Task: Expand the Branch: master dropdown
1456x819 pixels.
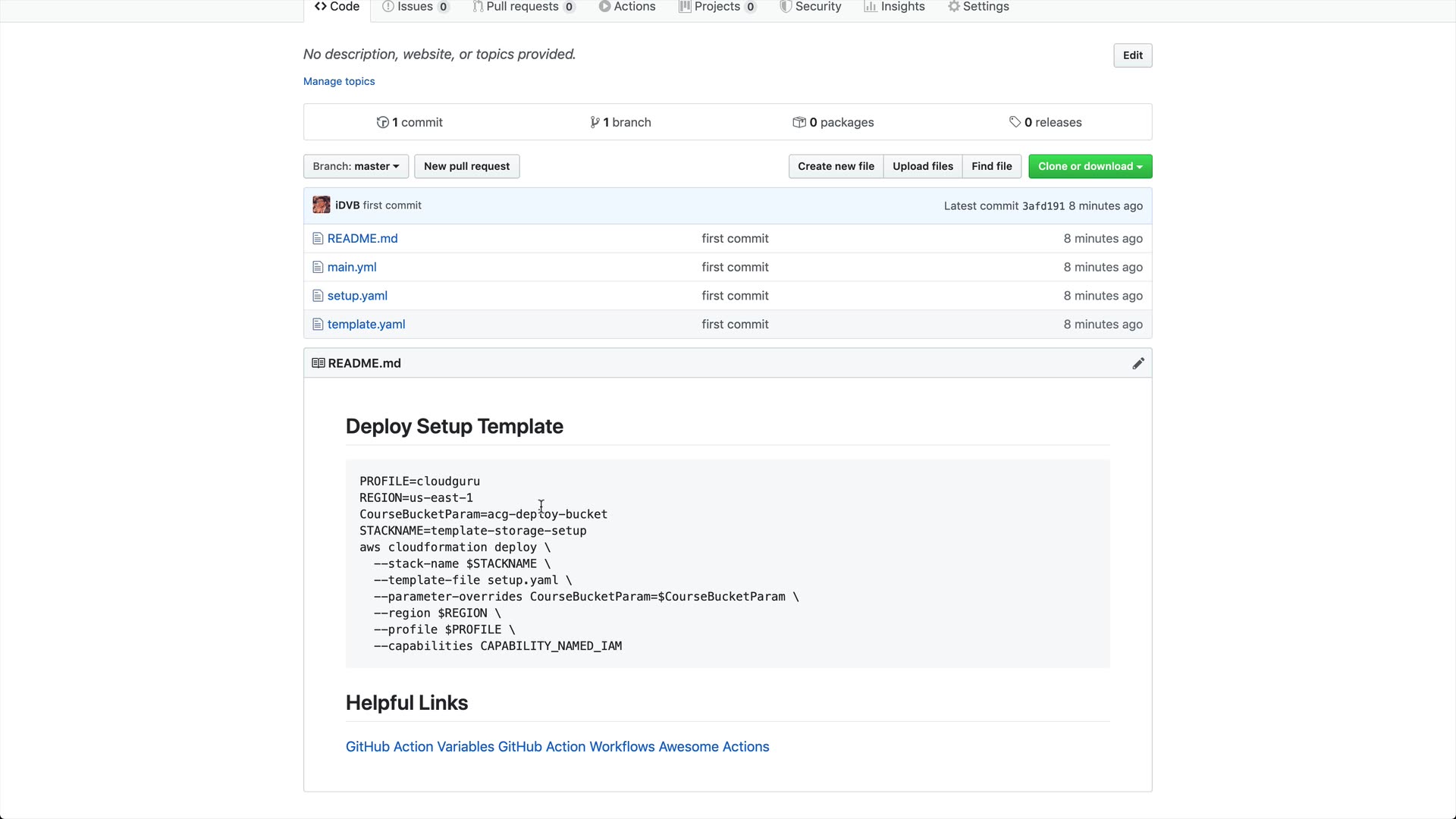Action: (356, 167)
